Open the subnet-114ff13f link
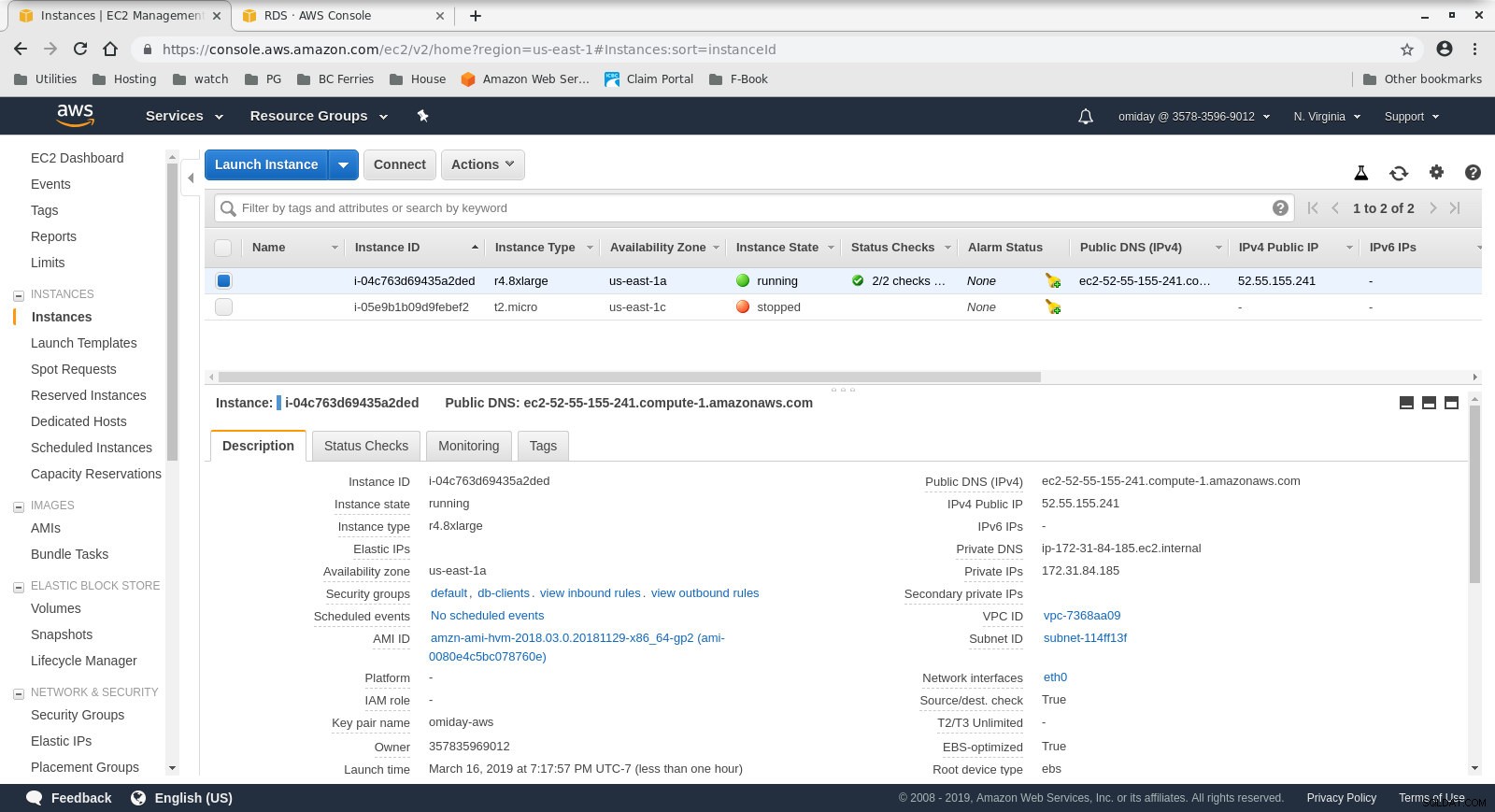The width and height of the screenshot is (1495, 812). click(1085, 638)
